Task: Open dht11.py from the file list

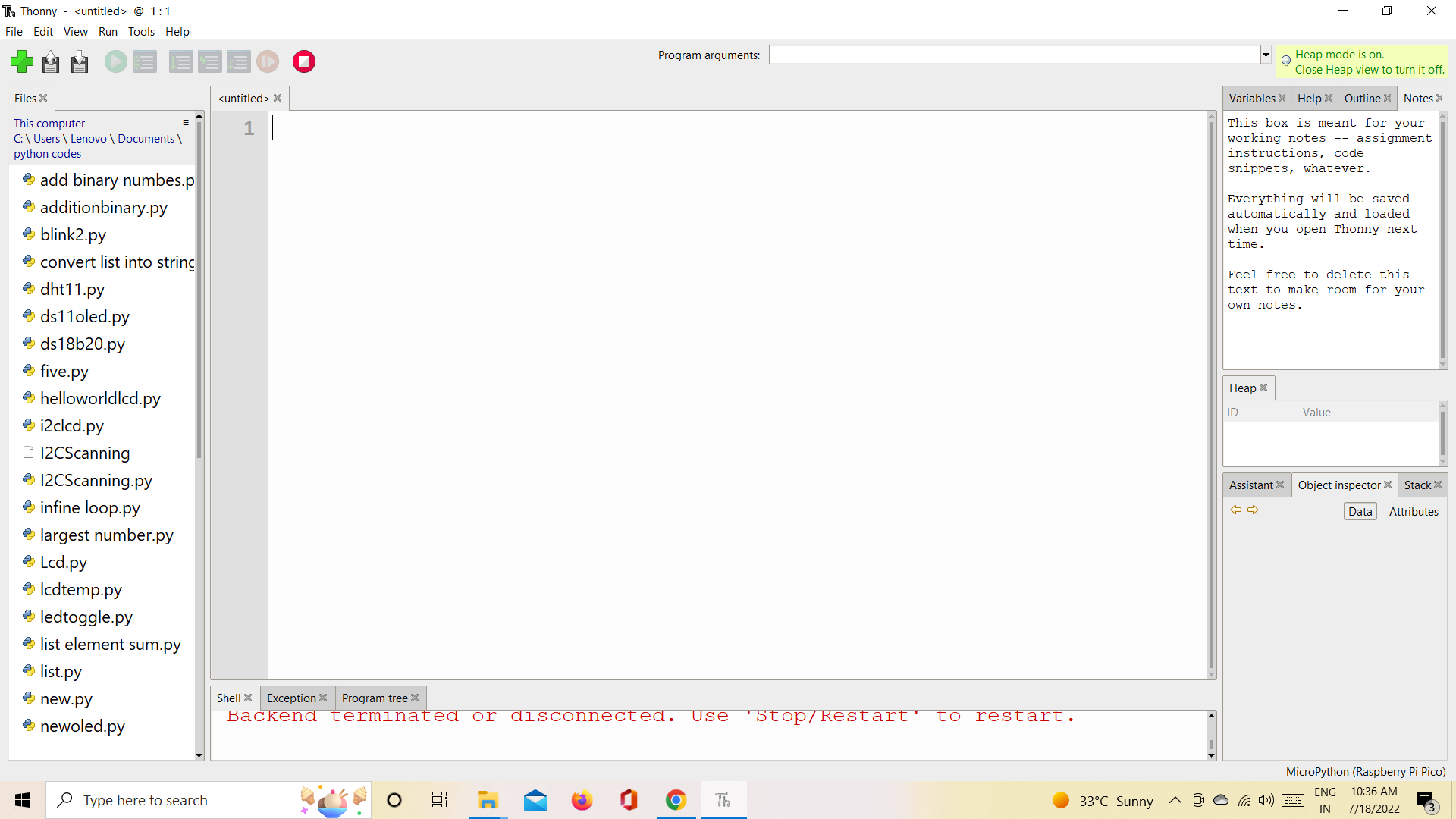Action: coord(72,289)
